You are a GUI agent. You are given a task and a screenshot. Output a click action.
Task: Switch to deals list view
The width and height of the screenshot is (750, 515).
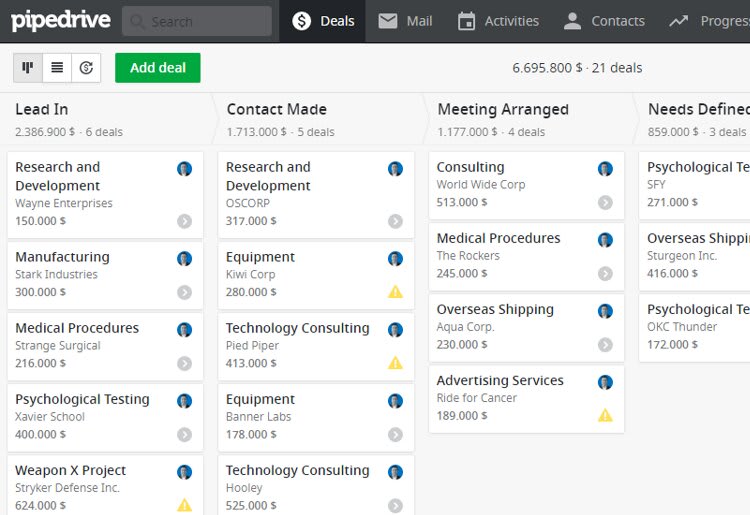pyautogui.click(x=57, y=68)
